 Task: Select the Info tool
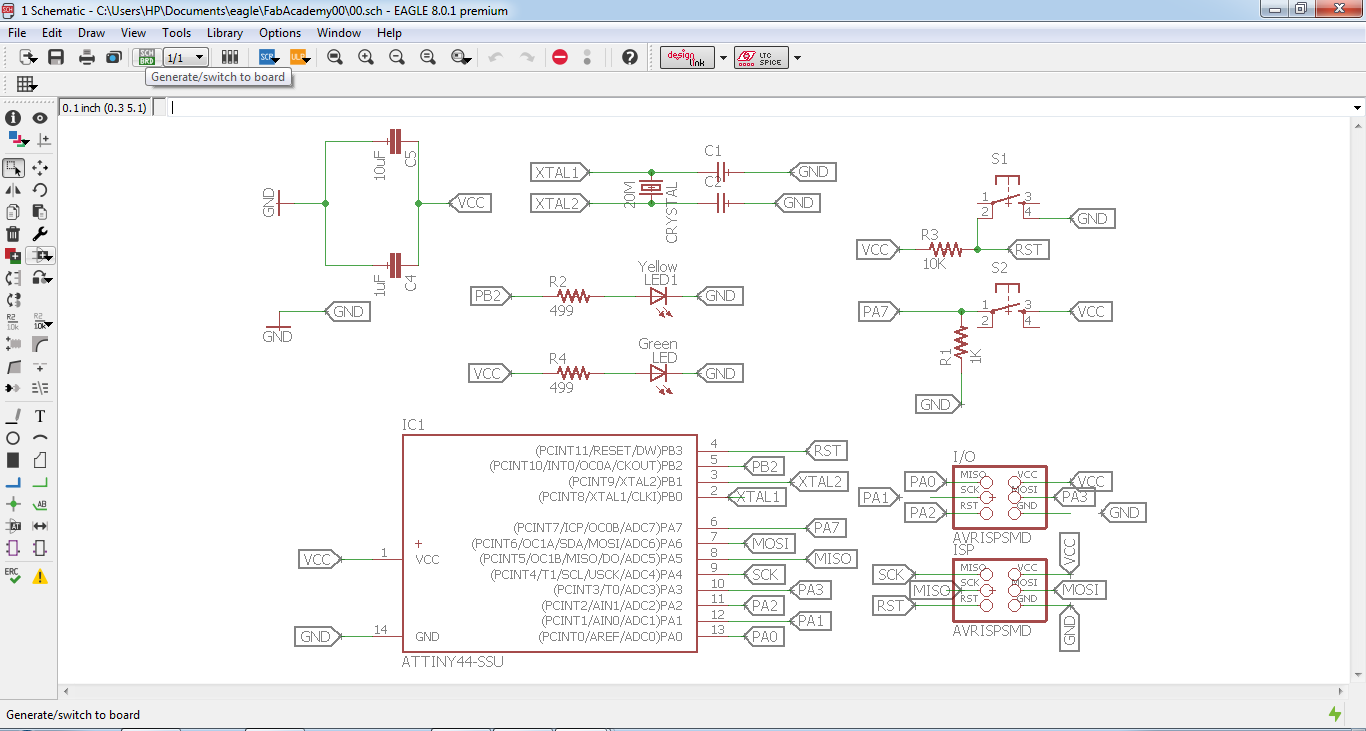[13, 118]
